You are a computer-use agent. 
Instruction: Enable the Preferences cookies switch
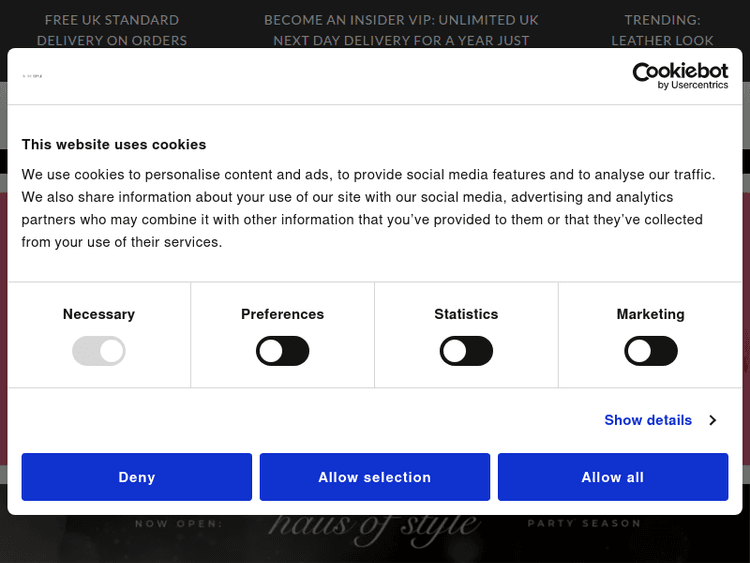point(283,351)
